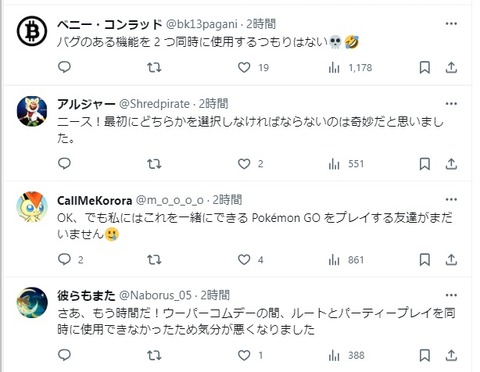Share the @Shredpirate tweet
The image size is (480, 372).
click(x=451, y=164)
